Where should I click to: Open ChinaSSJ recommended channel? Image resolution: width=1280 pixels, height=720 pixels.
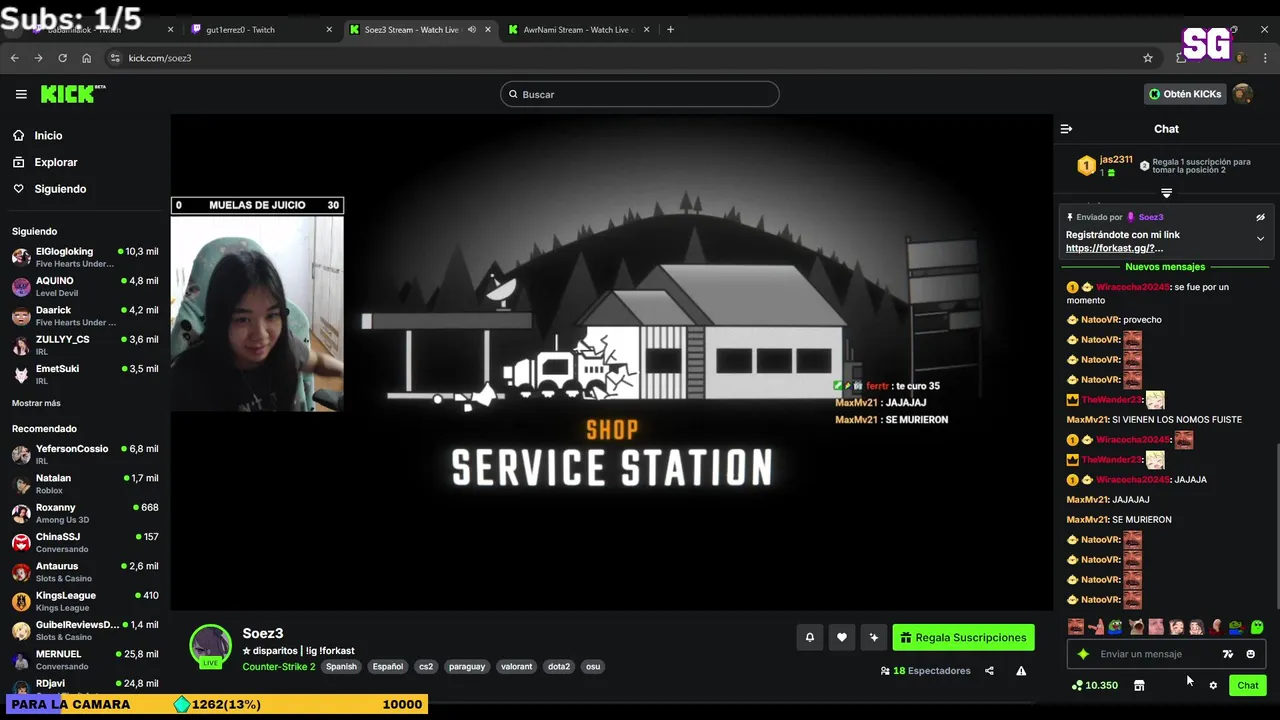pyautogui.click(x=85, y=542)
